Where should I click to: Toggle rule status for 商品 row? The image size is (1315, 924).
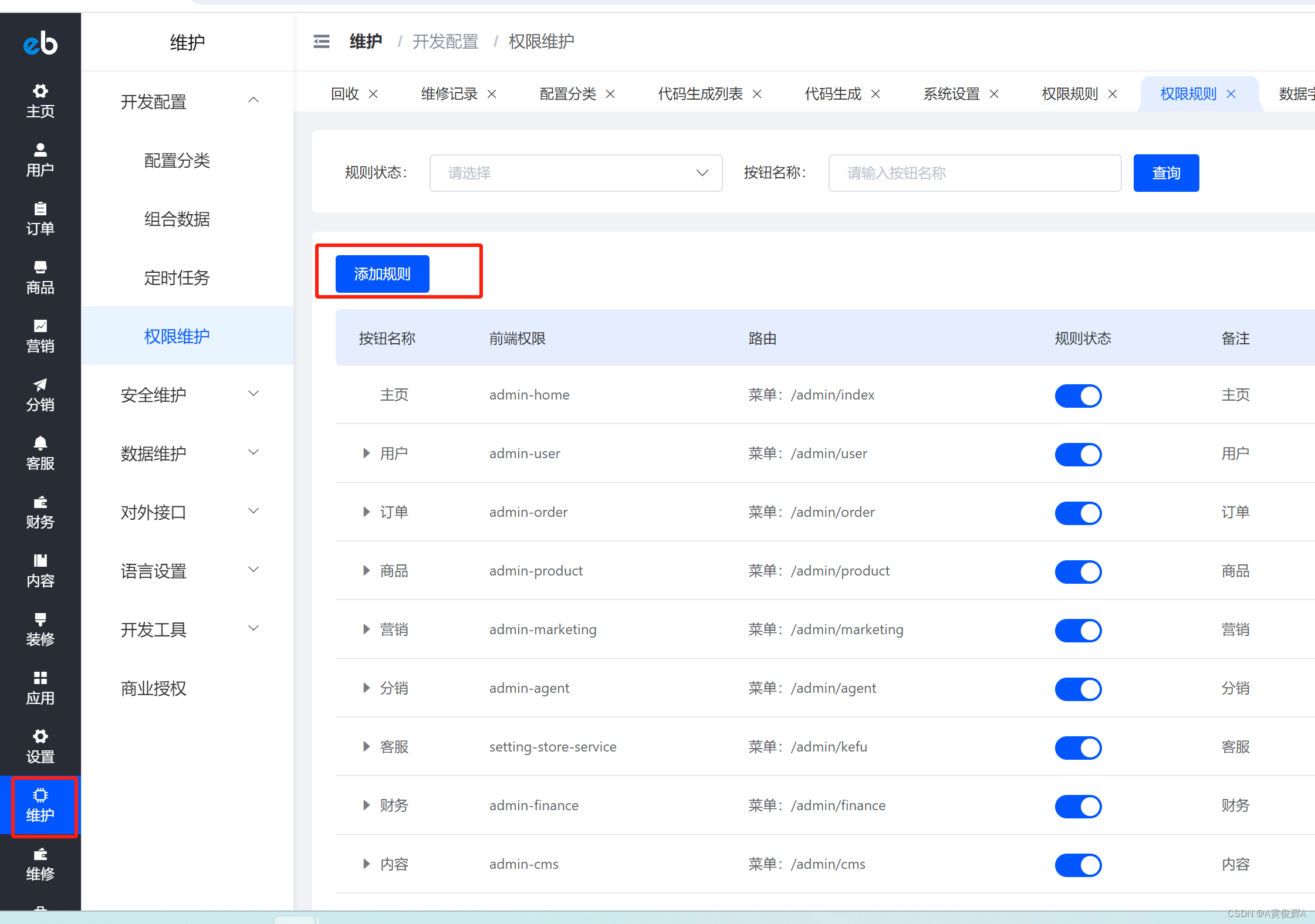tap(1078, 571)
